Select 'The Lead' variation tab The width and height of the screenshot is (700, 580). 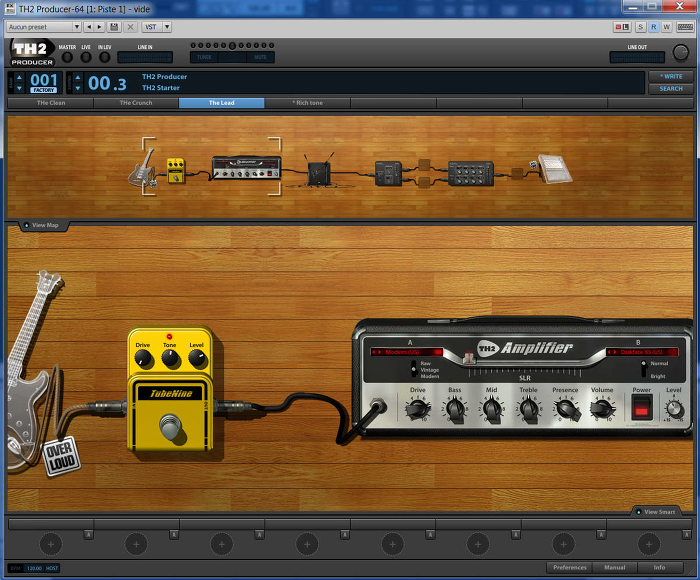point(221,103)
